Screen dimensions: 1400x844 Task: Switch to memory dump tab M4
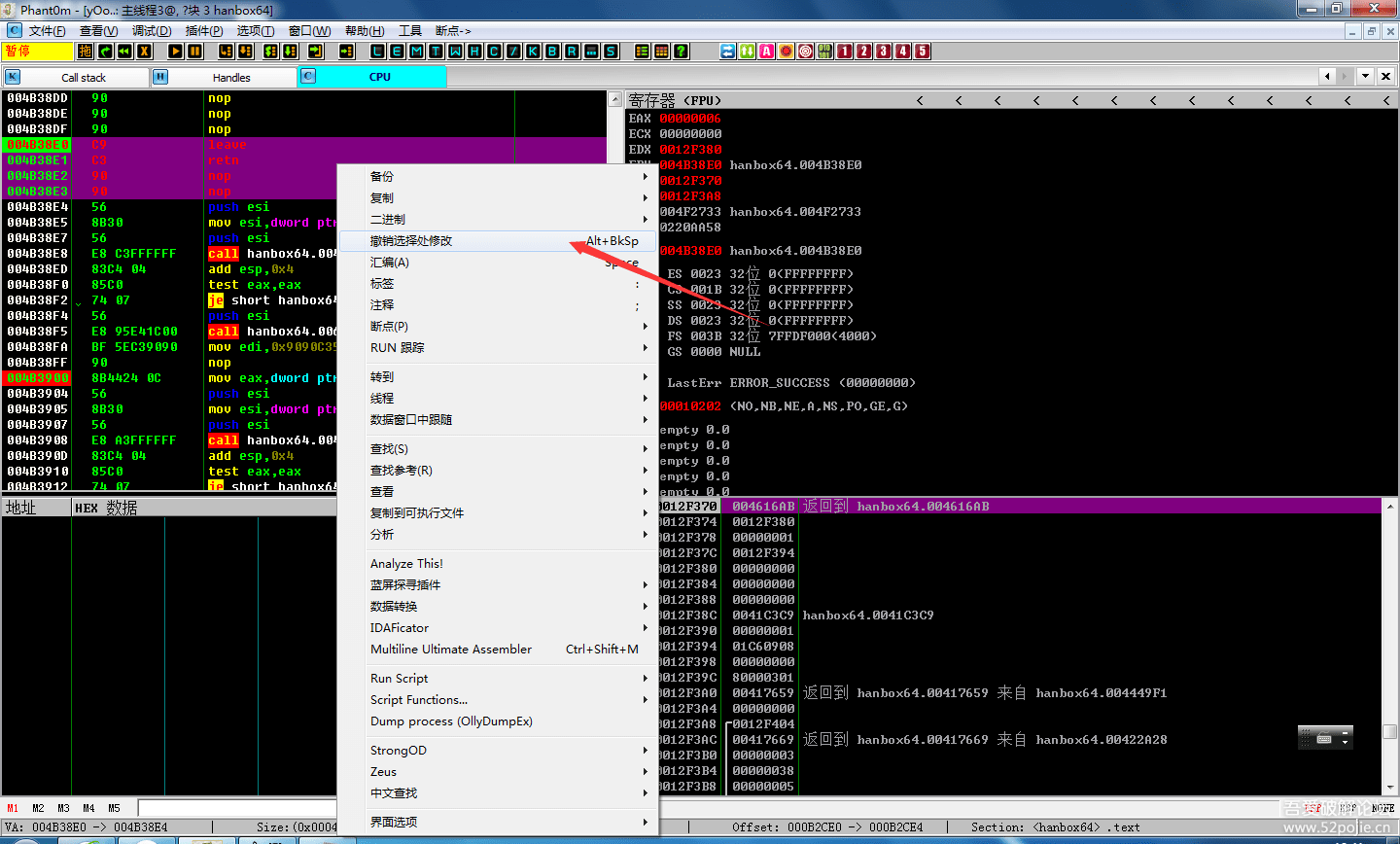tap(88, 808)
